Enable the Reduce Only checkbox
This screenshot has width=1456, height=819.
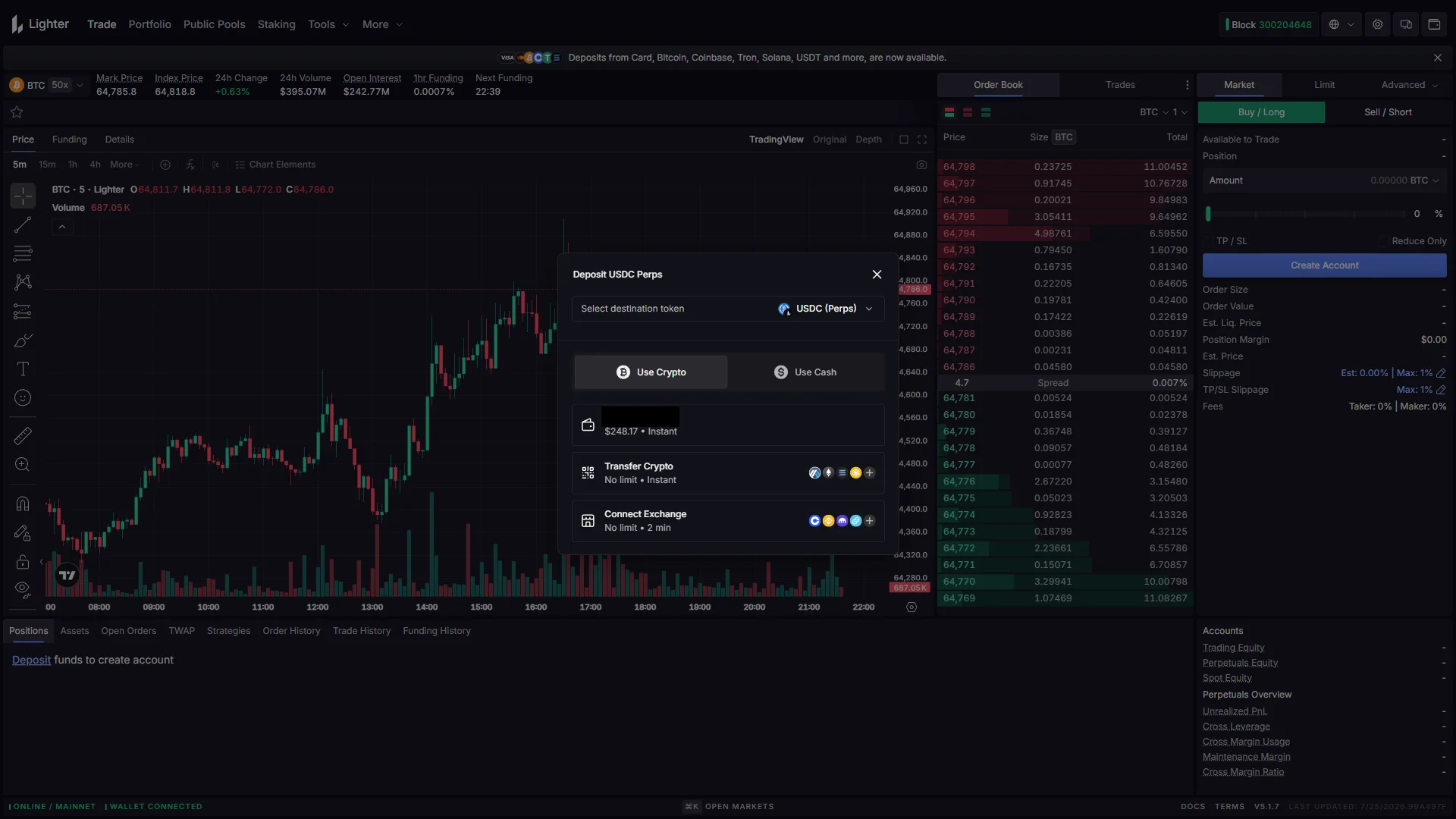click(x=1384, y=241)
